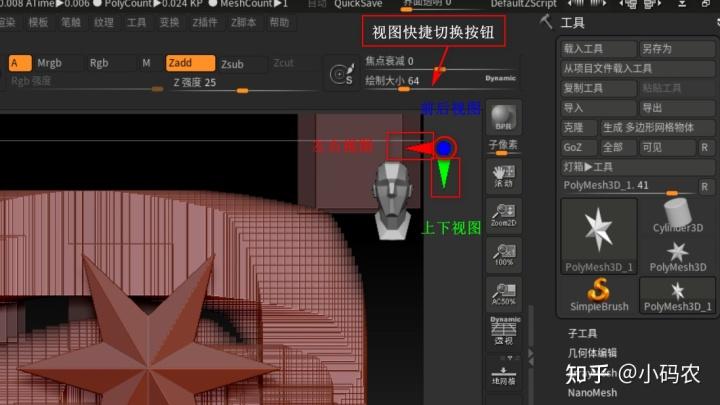
Task: Adjust the 子像素 subpixel slider
Action: pos(504,147)
